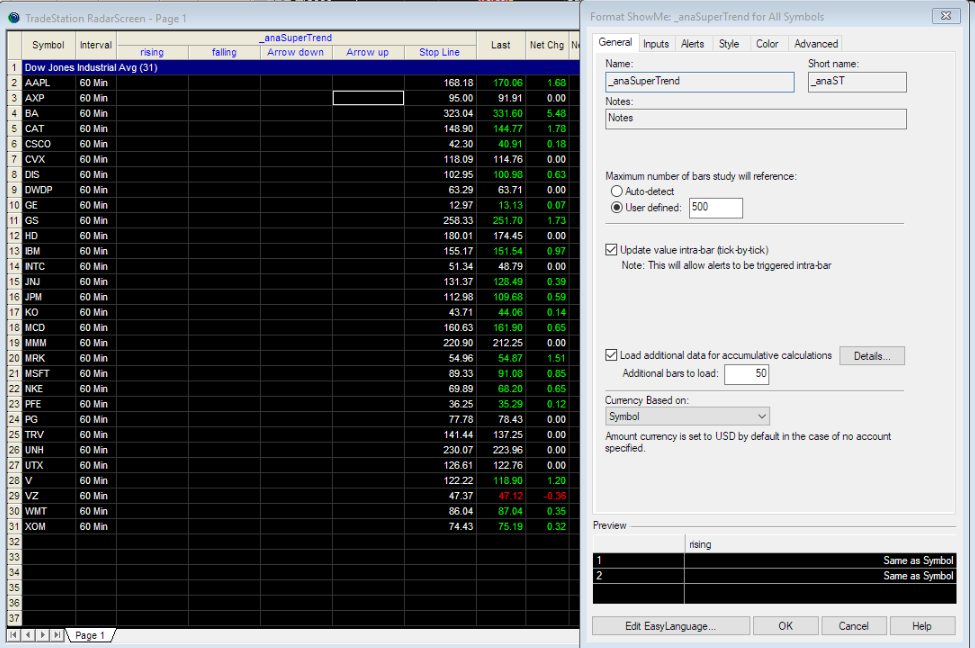Click the Notes text field
The height and width of the screenshot is (648, 975).
click(756, 119)
